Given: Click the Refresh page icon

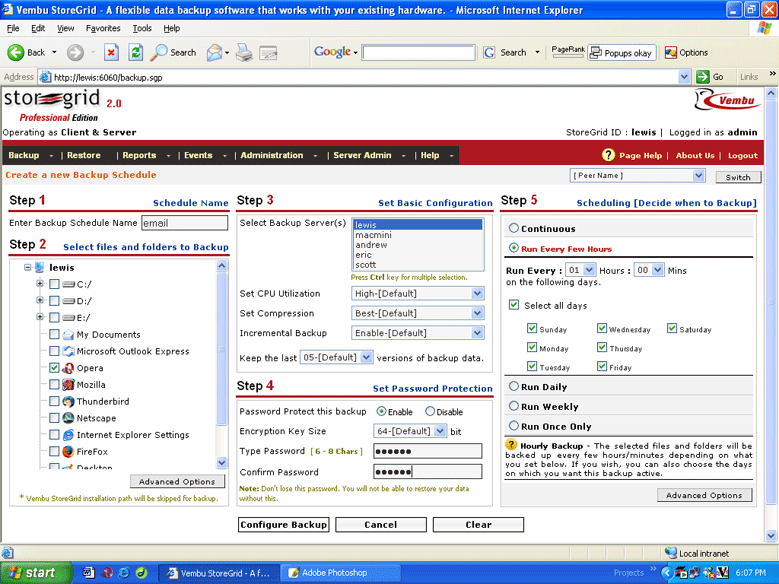Looking at the screenshot, I should (x=136, y=52).
